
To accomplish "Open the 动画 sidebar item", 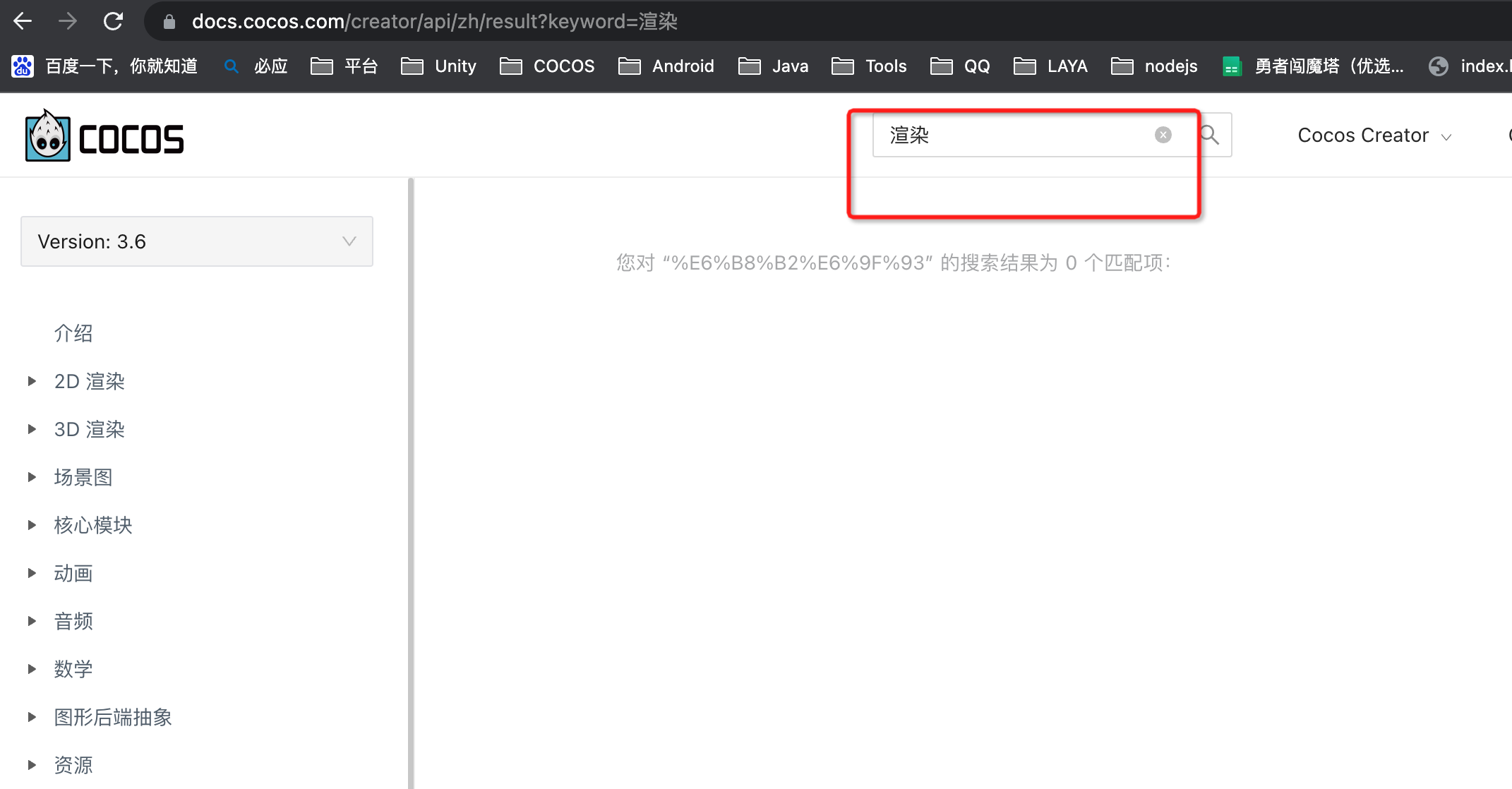I will point(73,573).
